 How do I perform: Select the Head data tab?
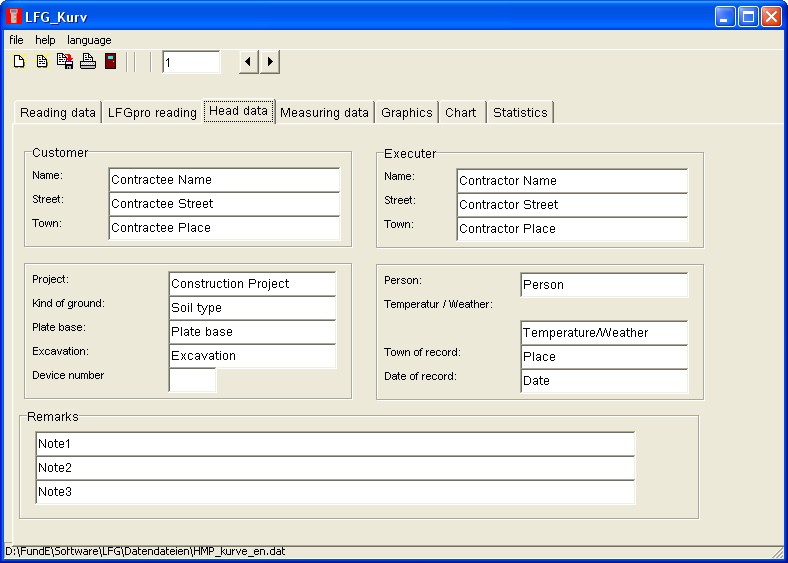(239, 111)
